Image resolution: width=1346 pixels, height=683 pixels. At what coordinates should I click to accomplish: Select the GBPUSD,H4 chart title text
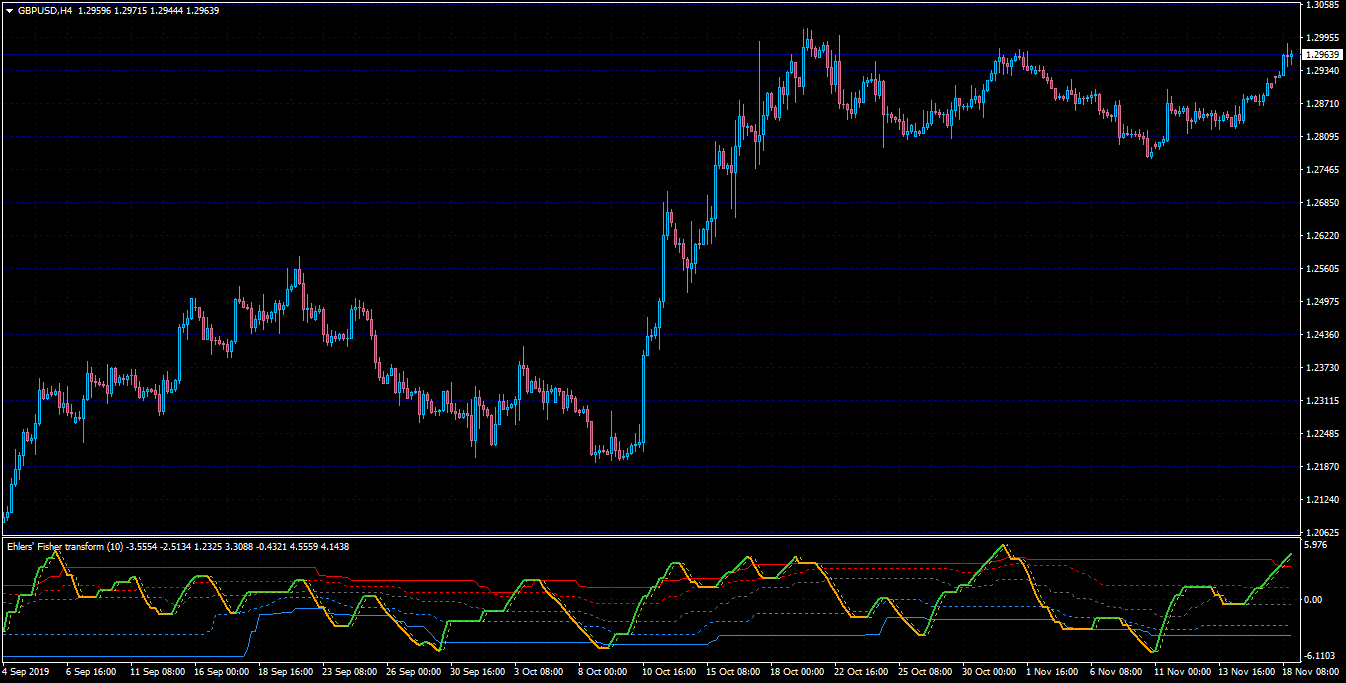point(45,10)
